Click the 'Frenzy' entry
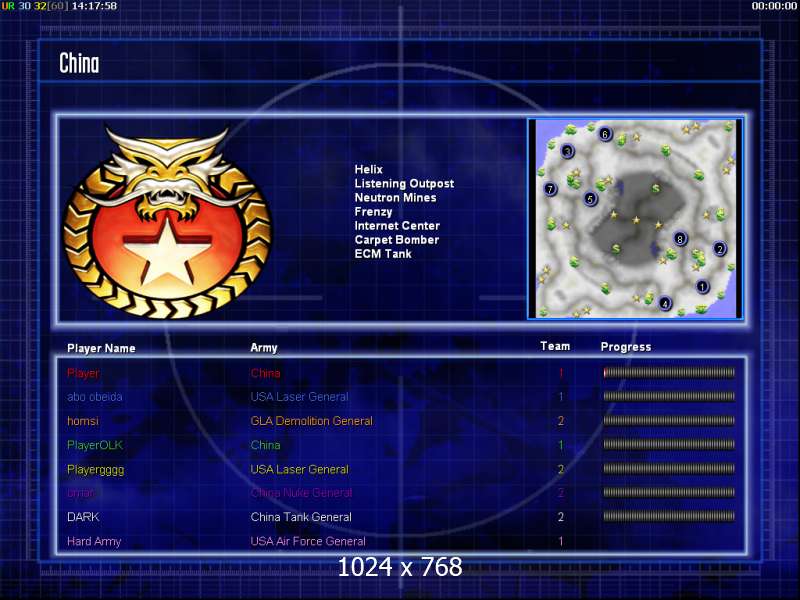The image size is (800, 600). point(373,212)
